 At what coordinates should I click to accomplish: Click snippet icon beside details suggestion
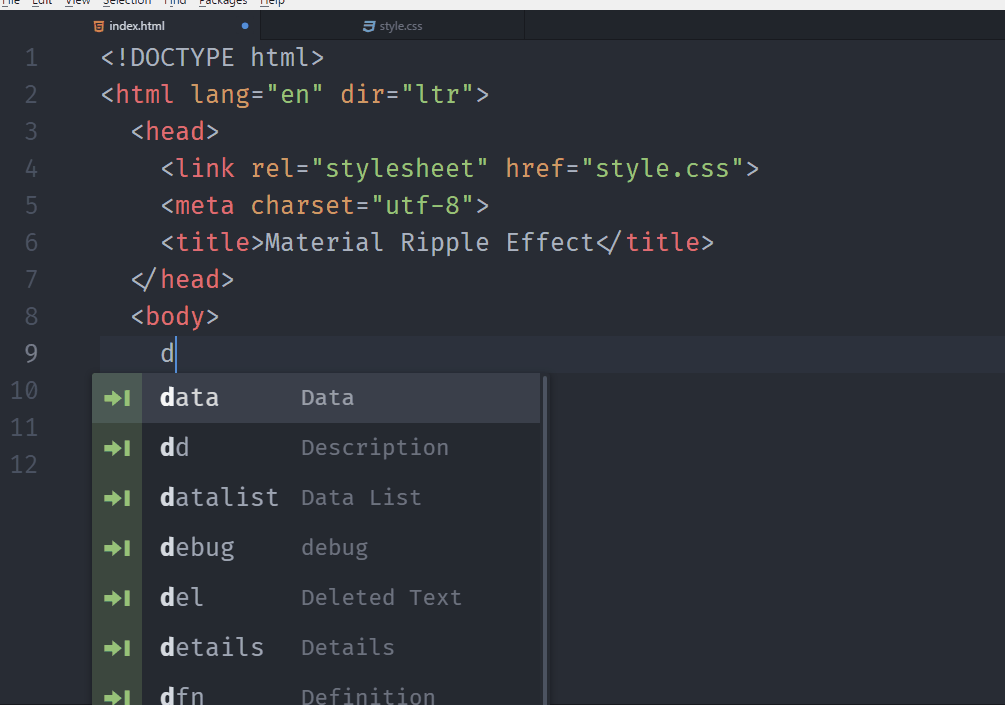[117, 647]
